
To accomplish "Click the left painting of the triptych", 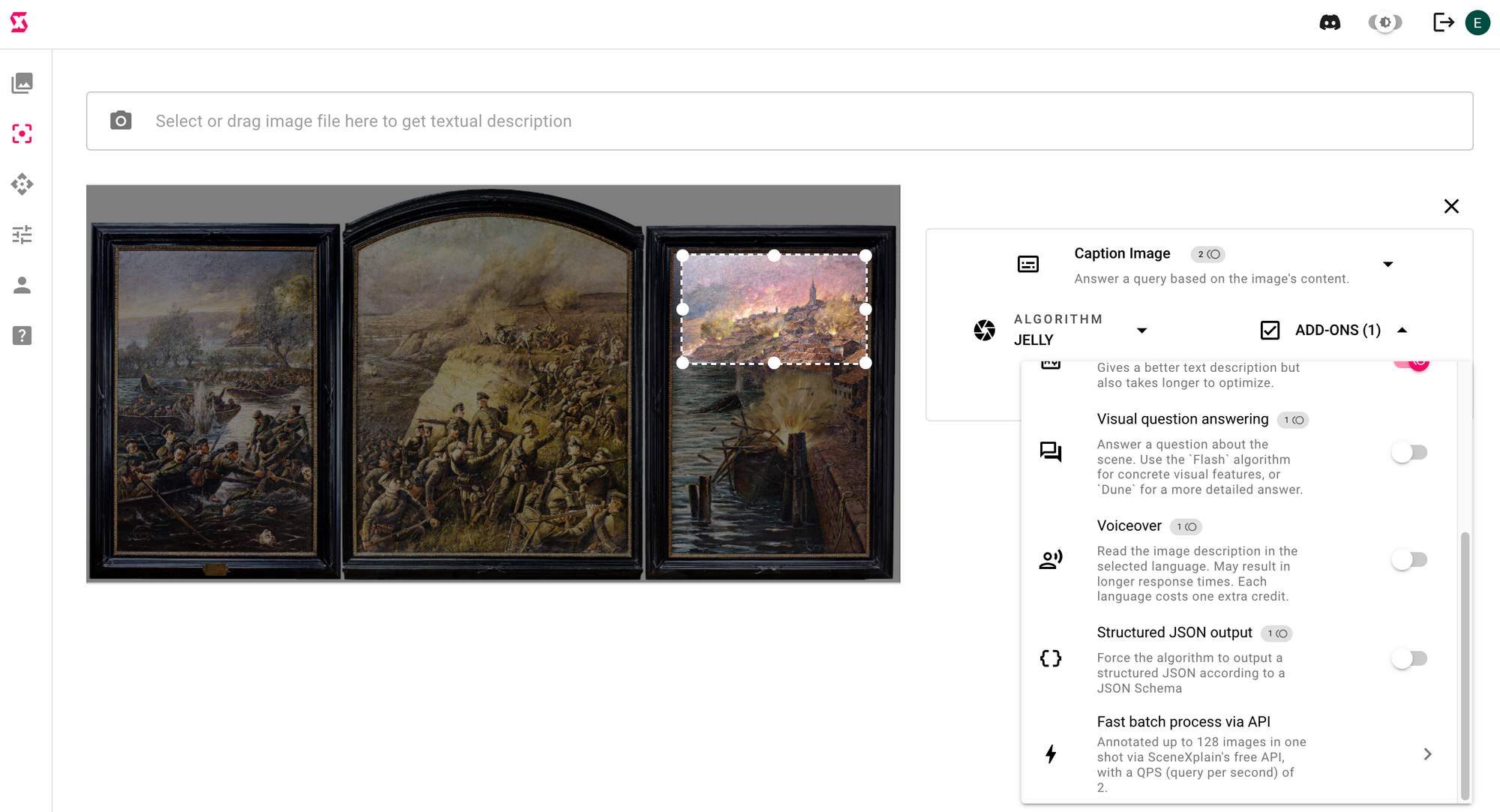I will point(215,400).
